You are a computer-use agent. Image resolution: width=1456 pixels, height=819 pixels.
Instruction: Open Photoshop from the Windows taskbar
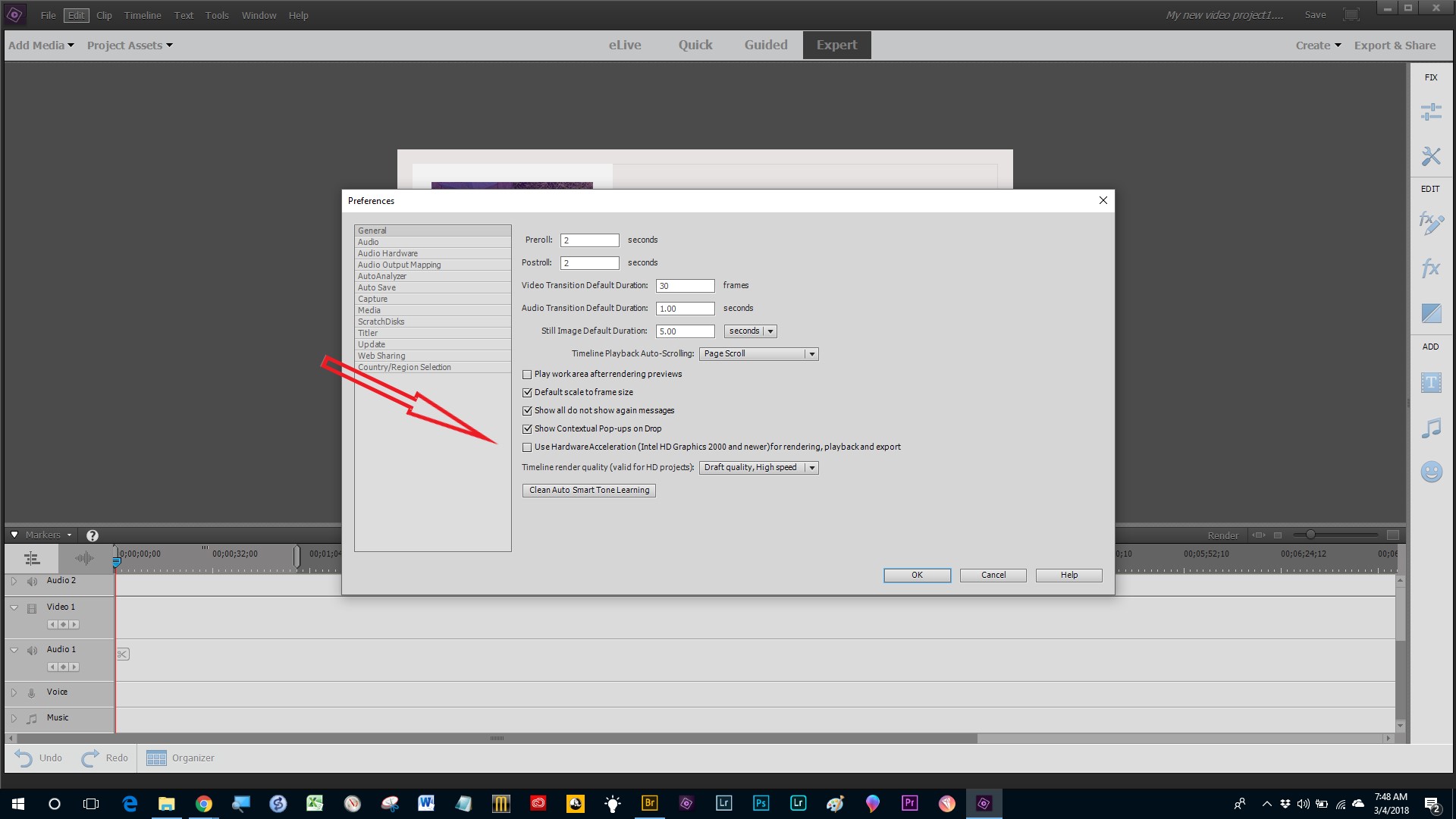[x=761, y=803]
